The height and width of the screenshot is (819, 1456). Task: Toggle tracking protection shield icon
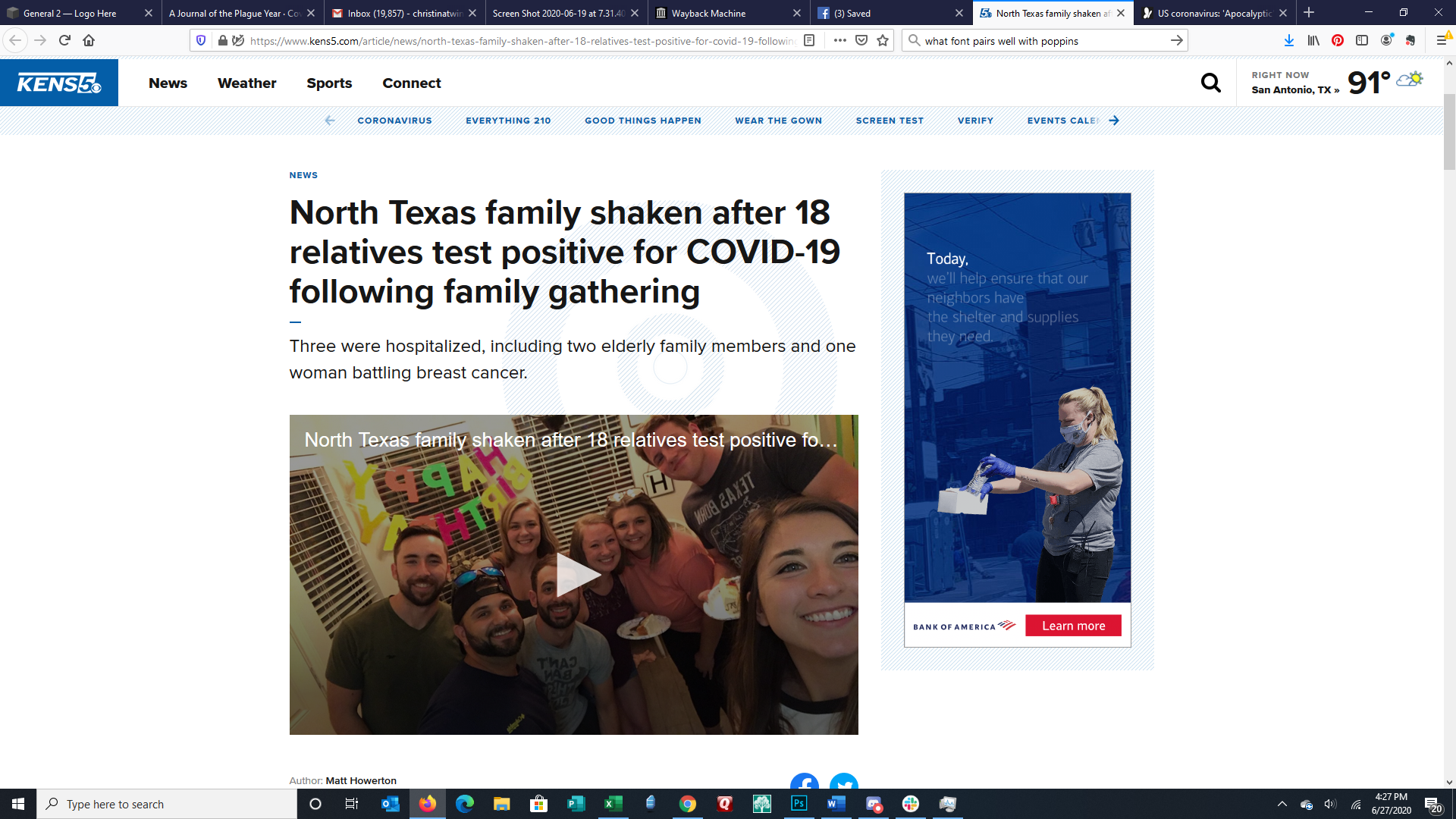(201, 41)
